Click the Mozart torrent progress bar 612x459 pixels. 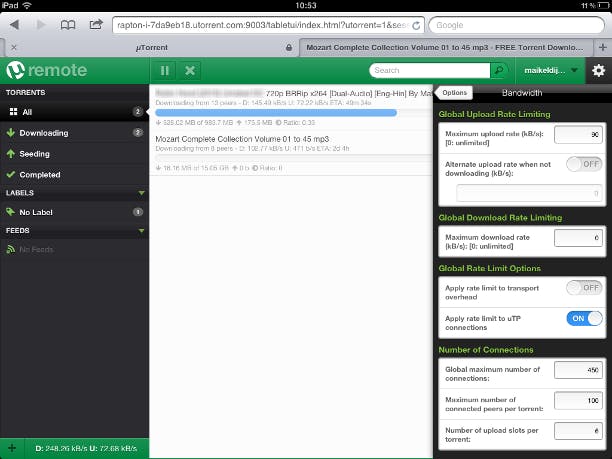[294, 158]
